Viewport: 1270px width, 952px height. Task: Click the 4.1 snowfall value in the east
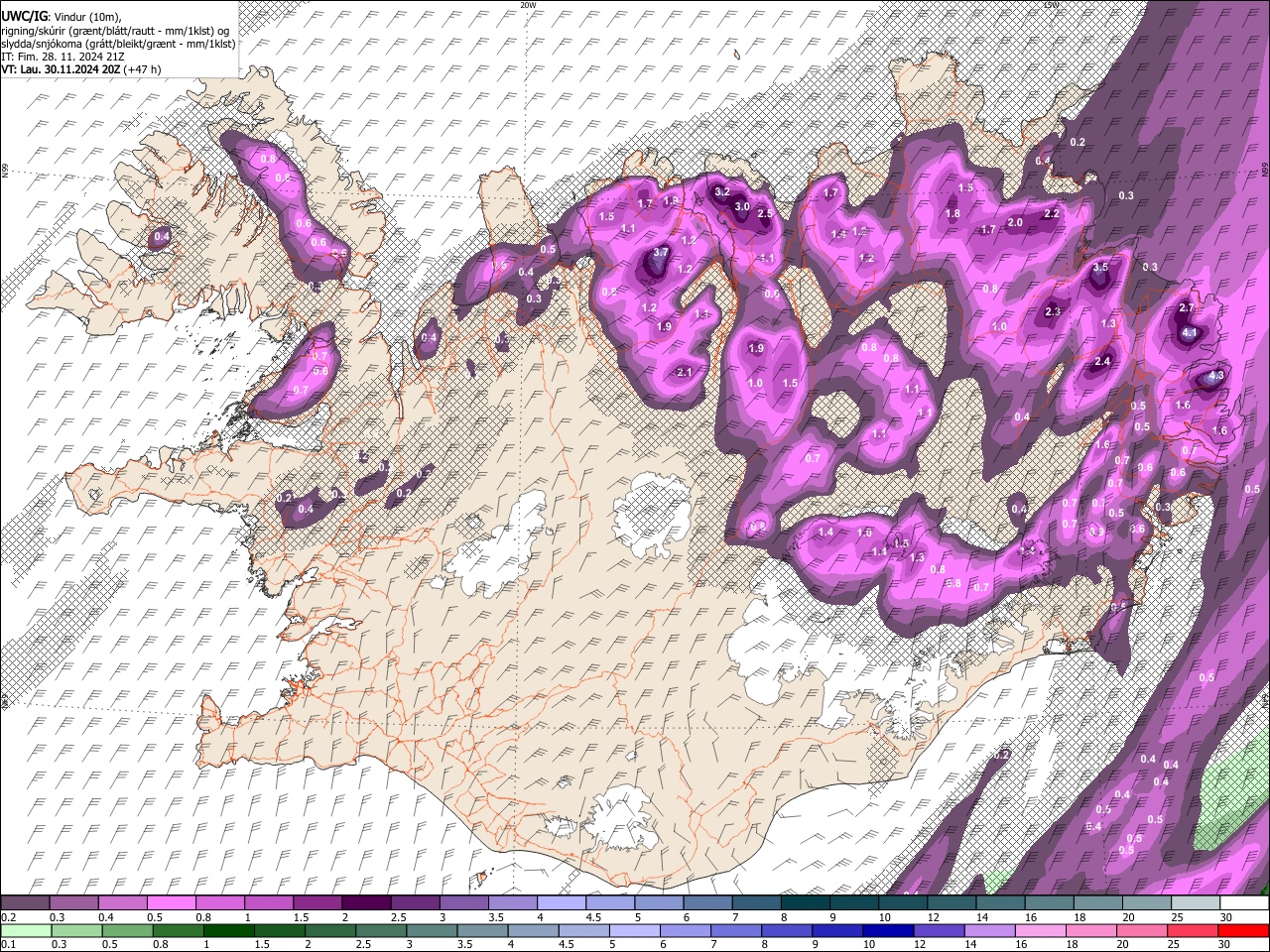pyautogui.click(x=1191, y=333)
